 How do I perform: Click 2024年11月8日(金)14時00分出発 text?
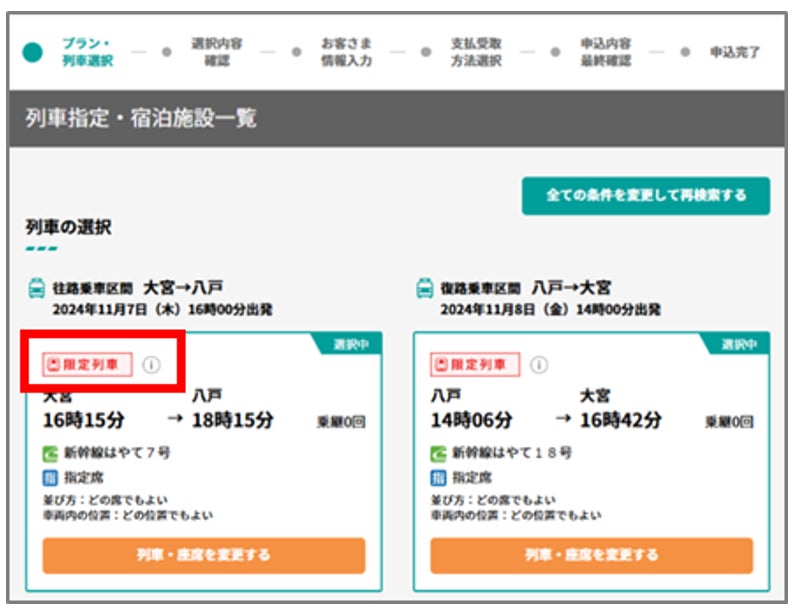coord(550,310)
